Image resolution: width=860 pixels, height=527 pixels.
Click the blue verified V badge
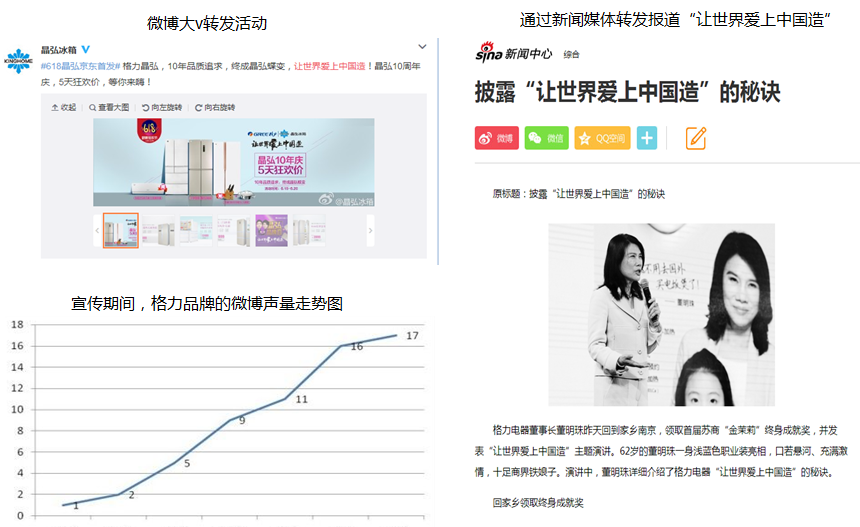click(x=86, y=49)
